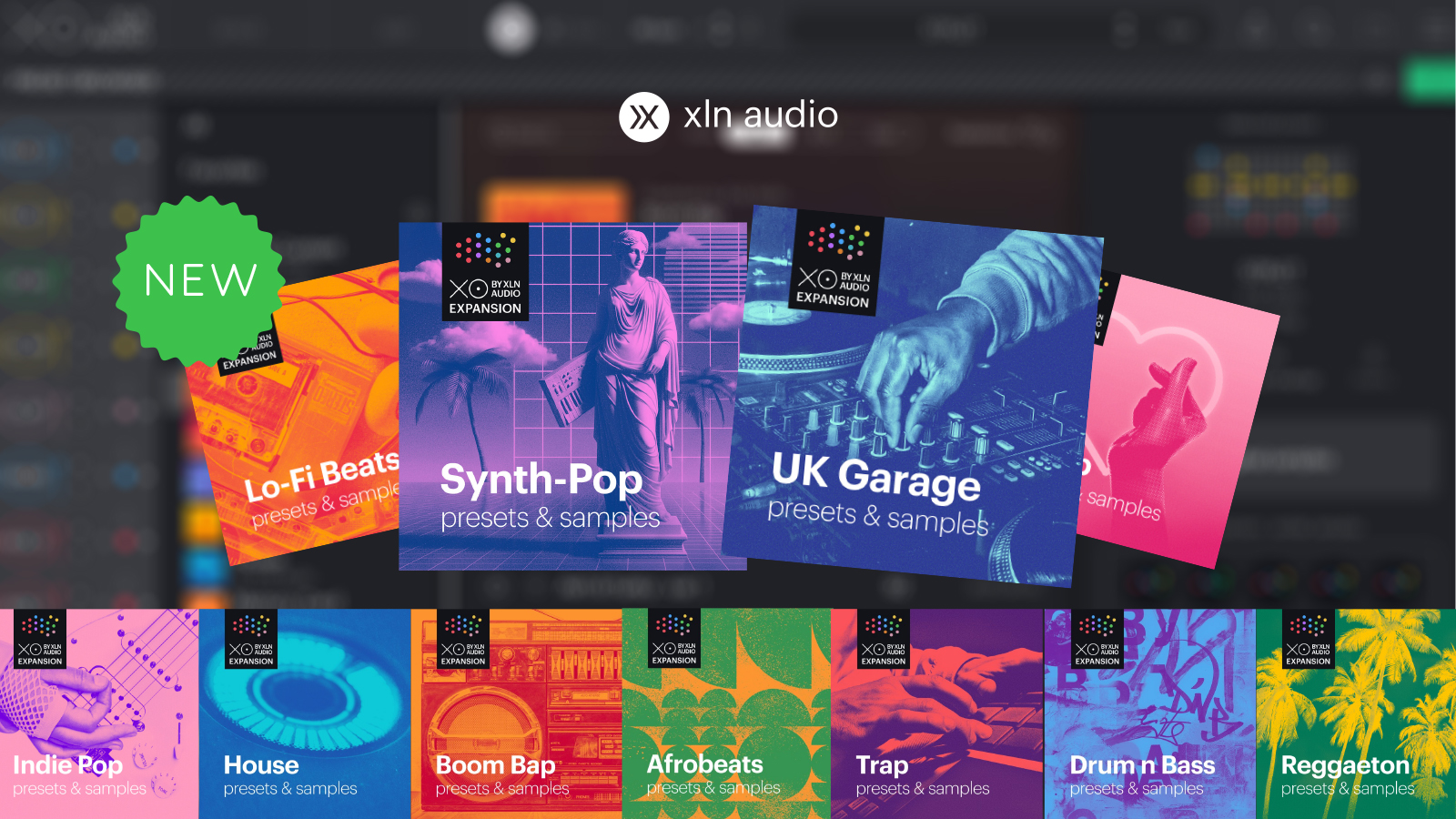Click the XO Expansion logo on Boom Bap tile

tap(463, 640)
